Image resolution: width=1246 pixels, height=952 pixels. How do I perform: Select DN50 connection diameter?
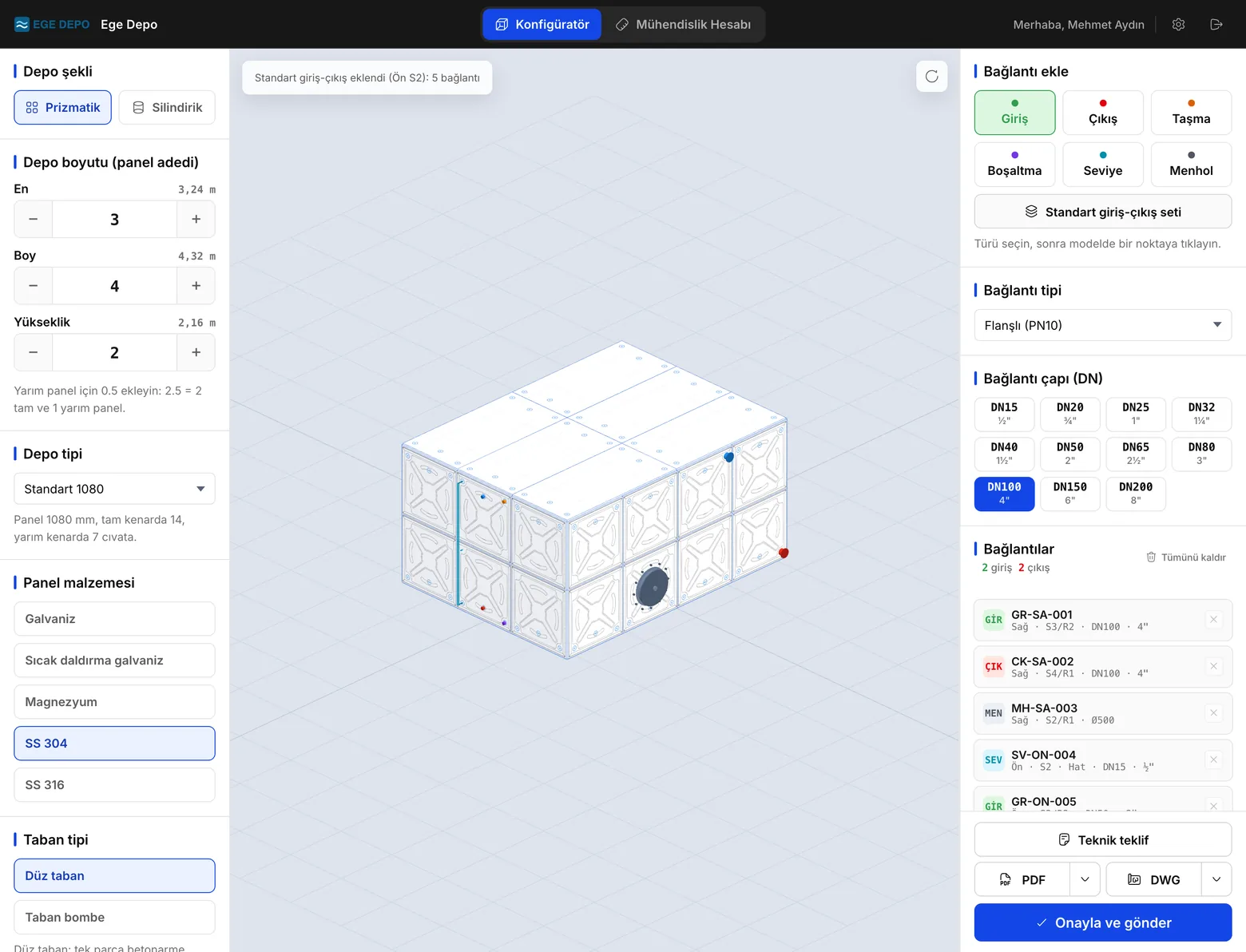1070,454
